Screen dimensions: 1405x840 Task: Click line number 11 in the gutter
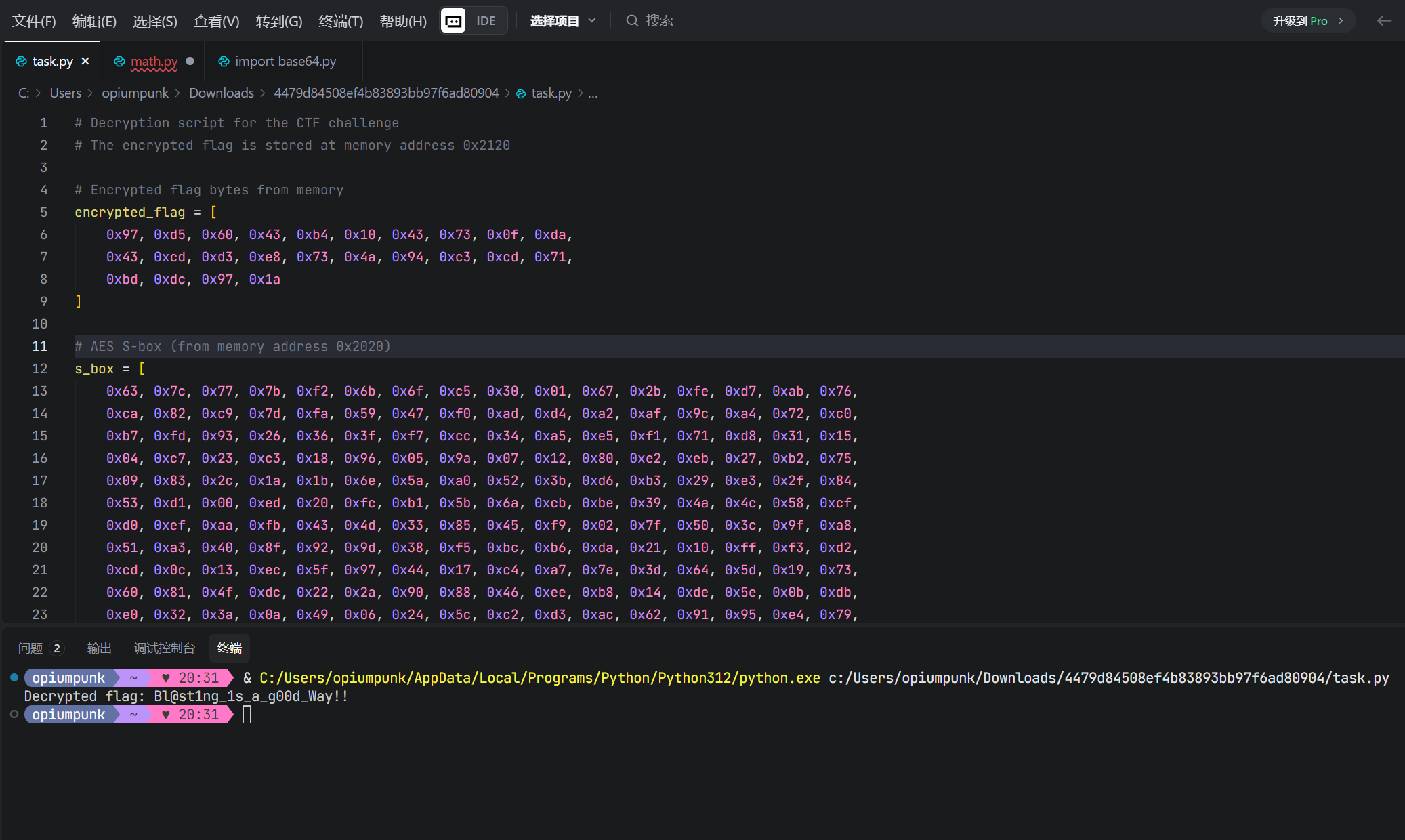point(39,346)
